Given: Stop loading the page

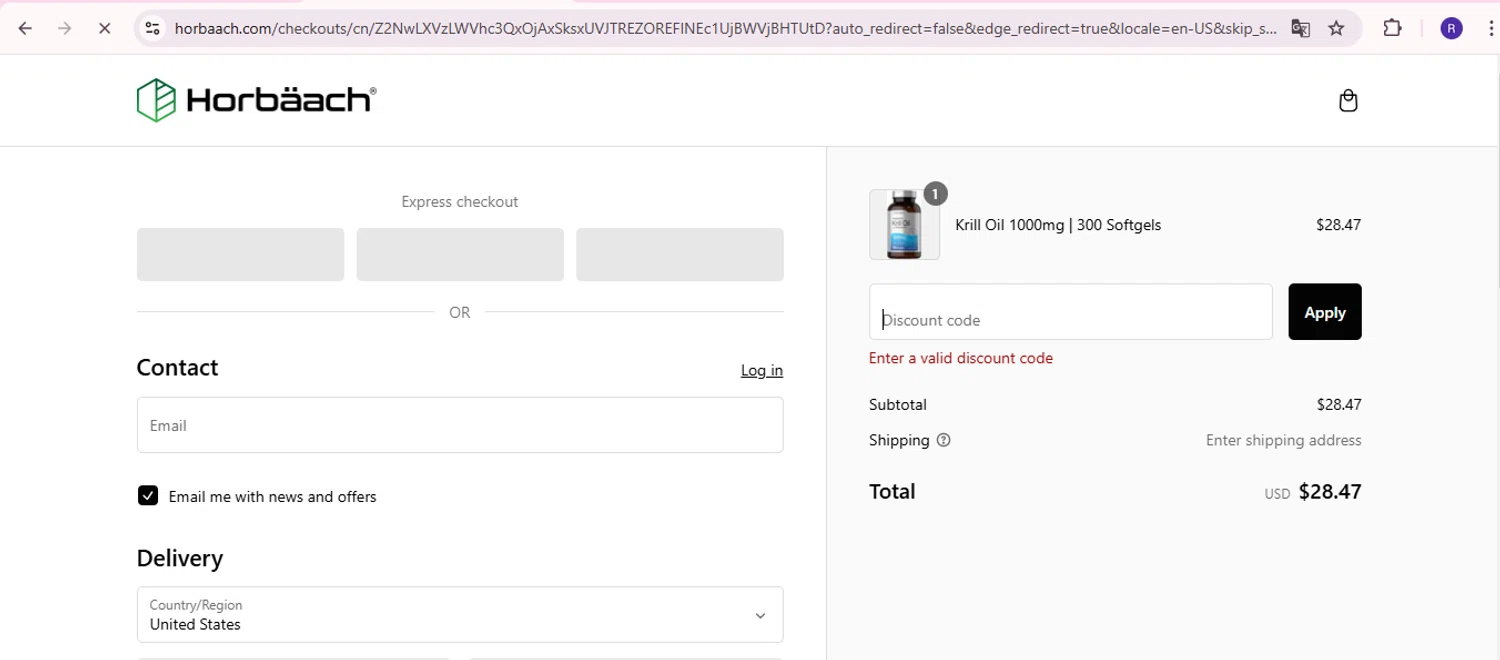Looking at the screenshot, I should [104, 28].
